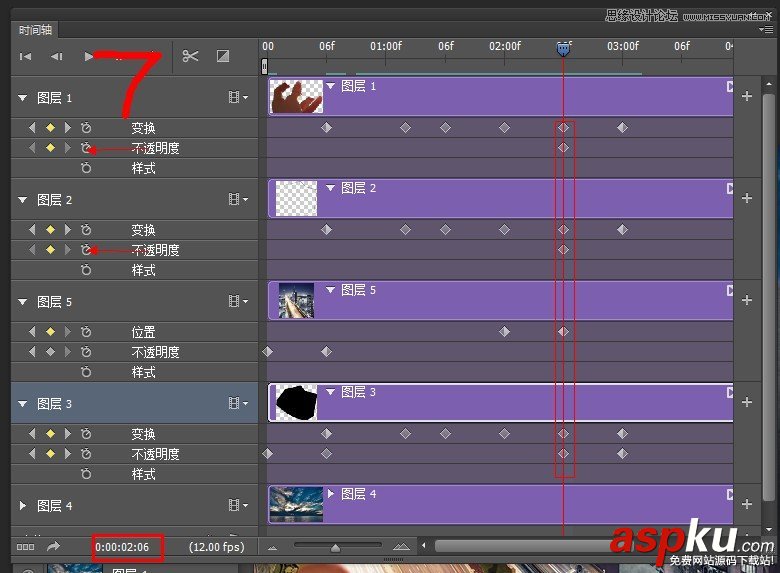Collapse the 图层 2 track in the list
This screenshot has width=780, height=573.
point(22,200)
